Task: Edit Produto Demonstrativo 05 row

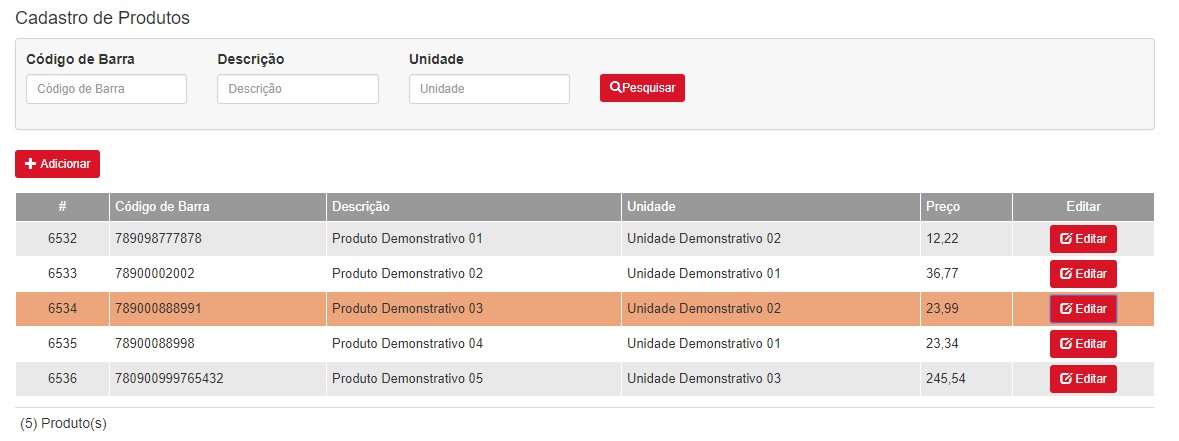Action: pos(1083,379)
